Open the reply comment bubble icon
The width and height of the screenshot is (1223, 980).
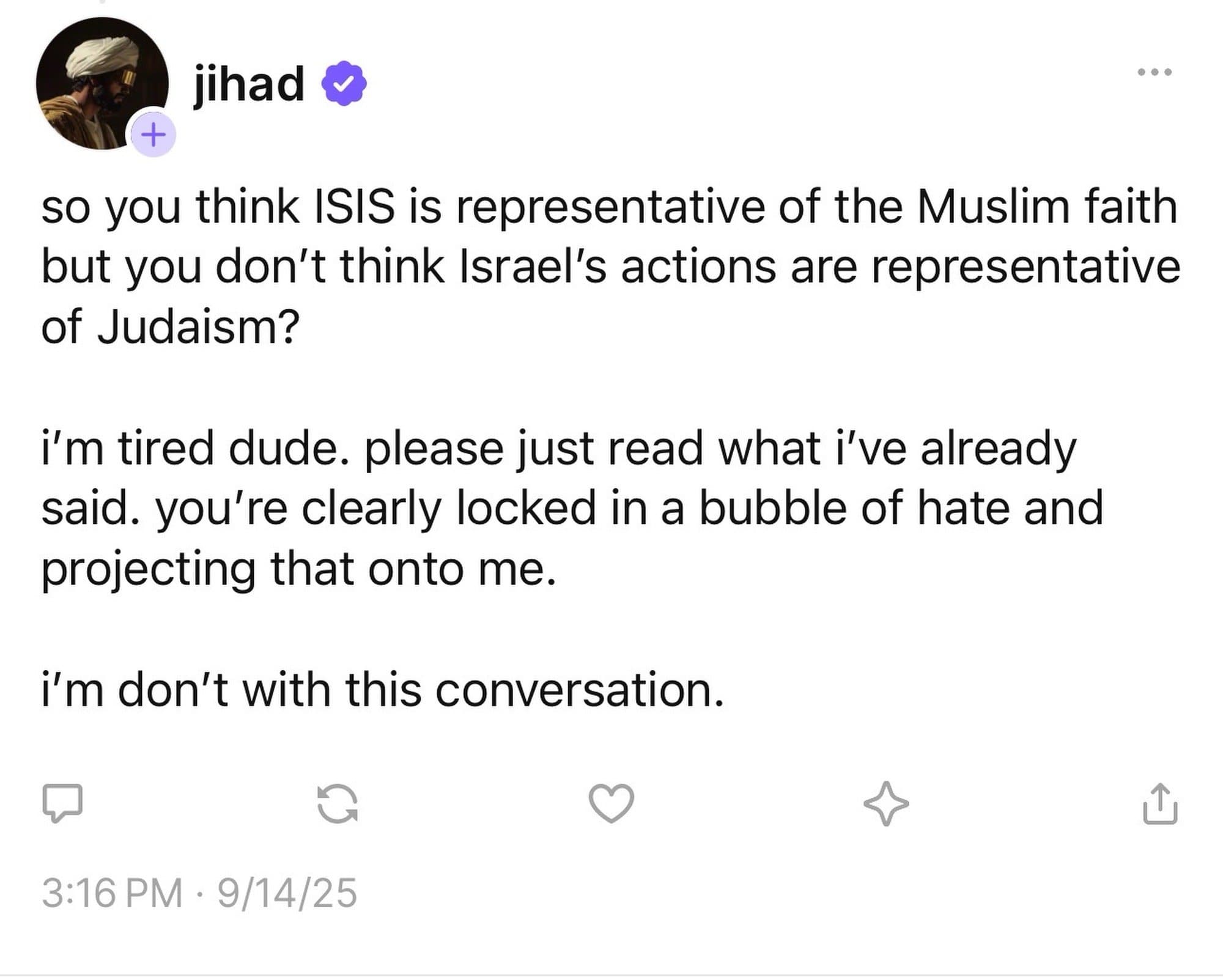coord(62,803)
